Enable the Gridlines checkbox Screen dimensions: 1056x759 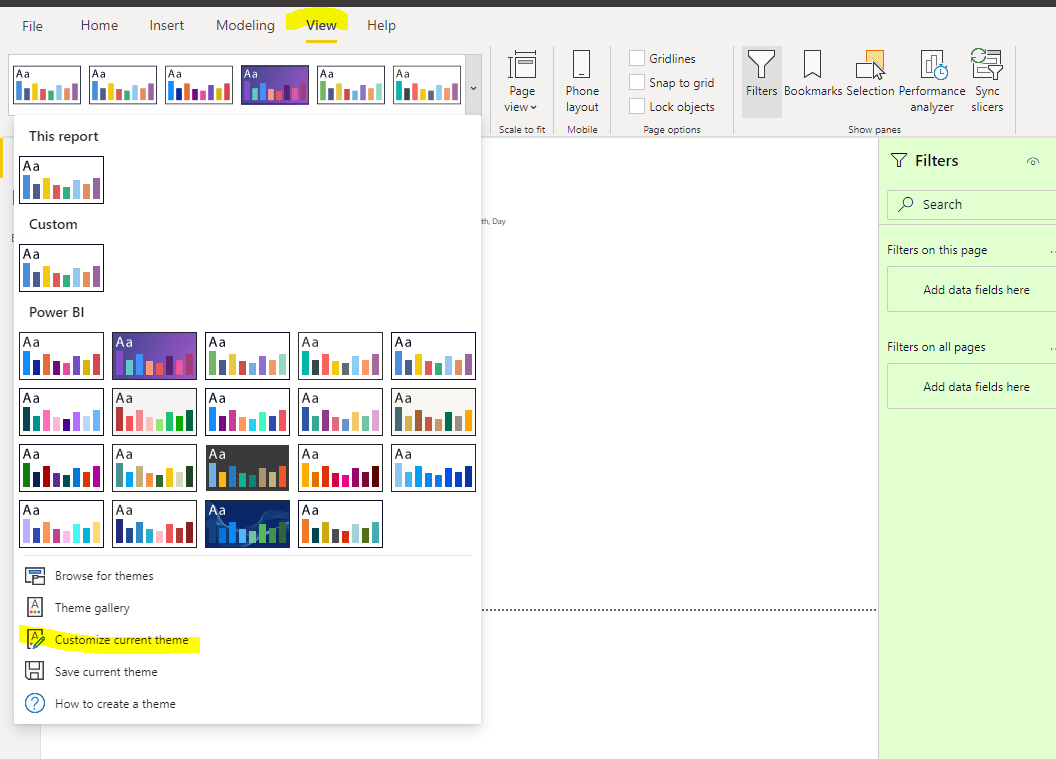pos(637,58)
